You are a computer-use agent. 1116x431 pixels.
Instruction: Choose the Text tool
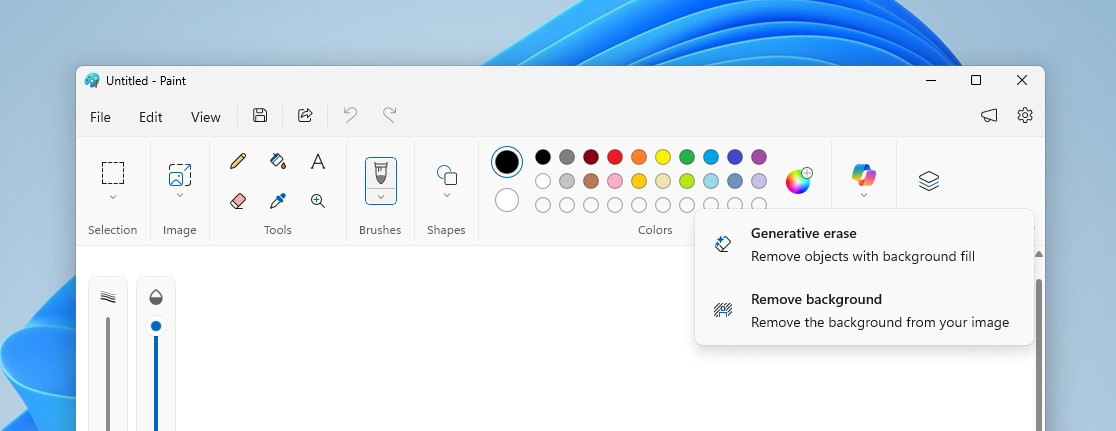[318, 161]
